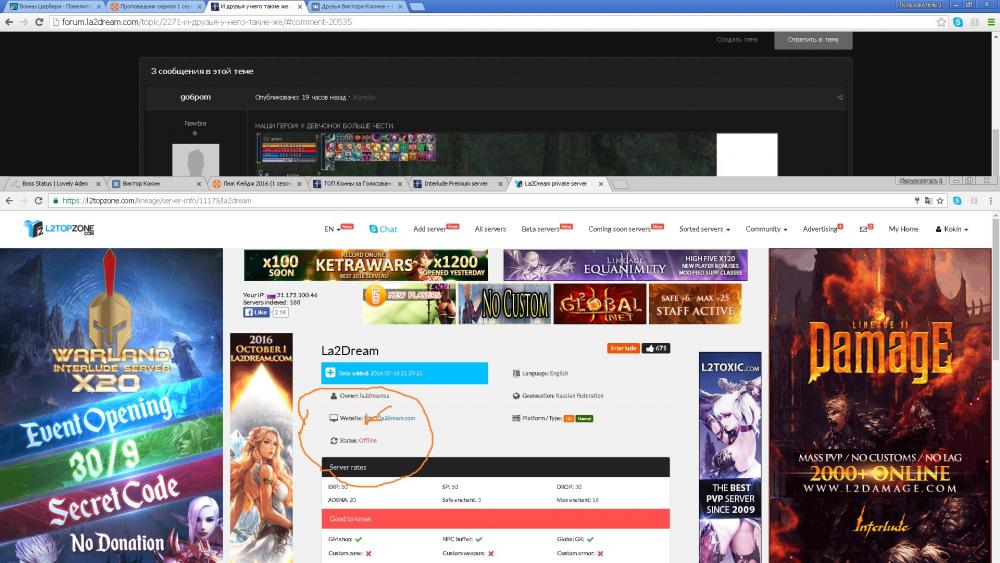Click the Facebook Like button
The height and width of the screenshot is (563, 1000).
tap(256, 312)
